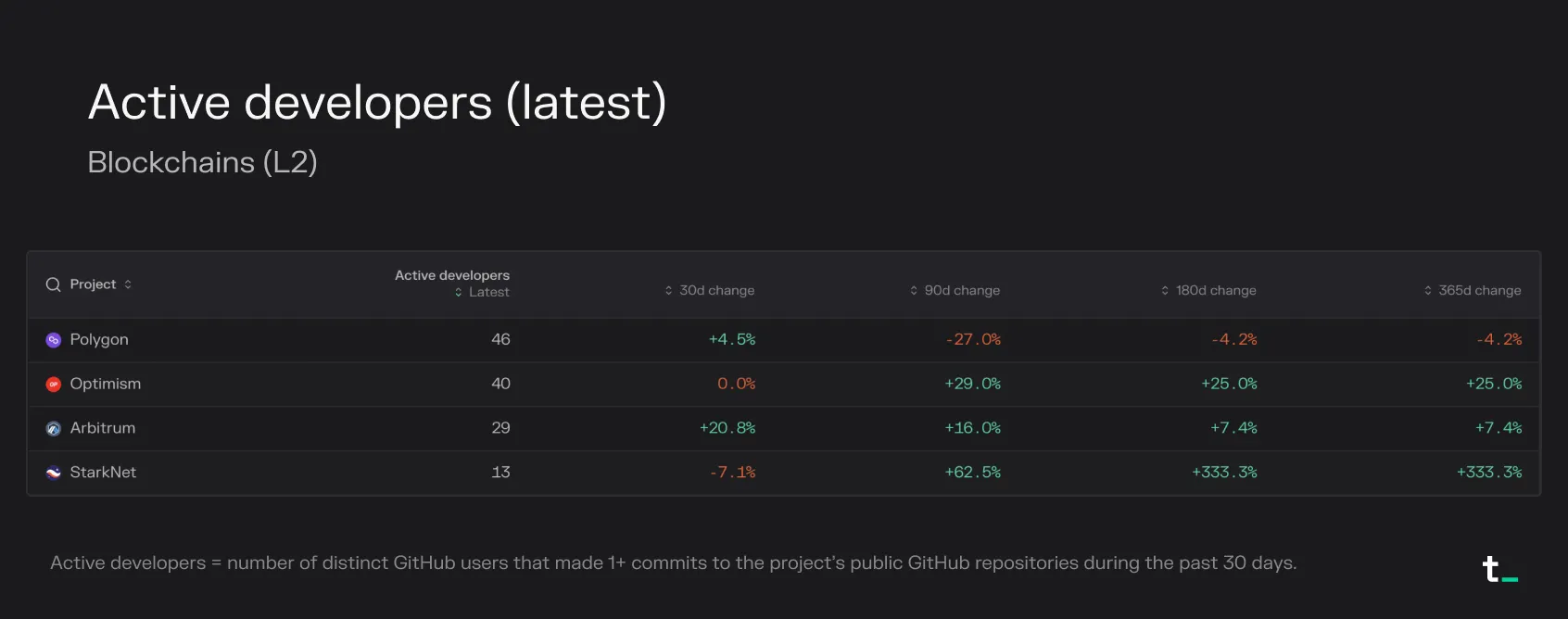Open the Optimism project name
This screenshot has width=1568, height=619.
(x=106, y=384)
